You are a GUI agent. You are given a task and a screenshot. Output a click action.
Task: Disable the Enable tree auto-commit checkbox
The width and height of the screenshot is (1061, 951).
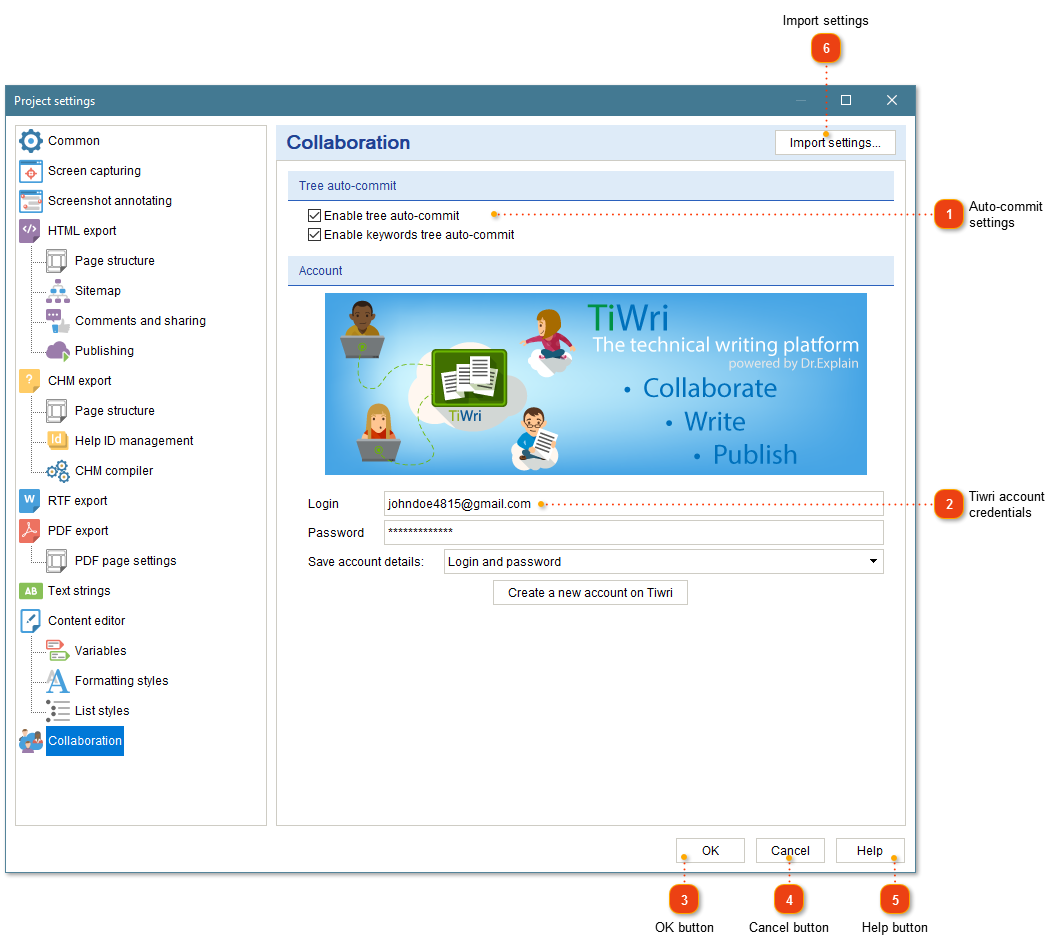314,215
